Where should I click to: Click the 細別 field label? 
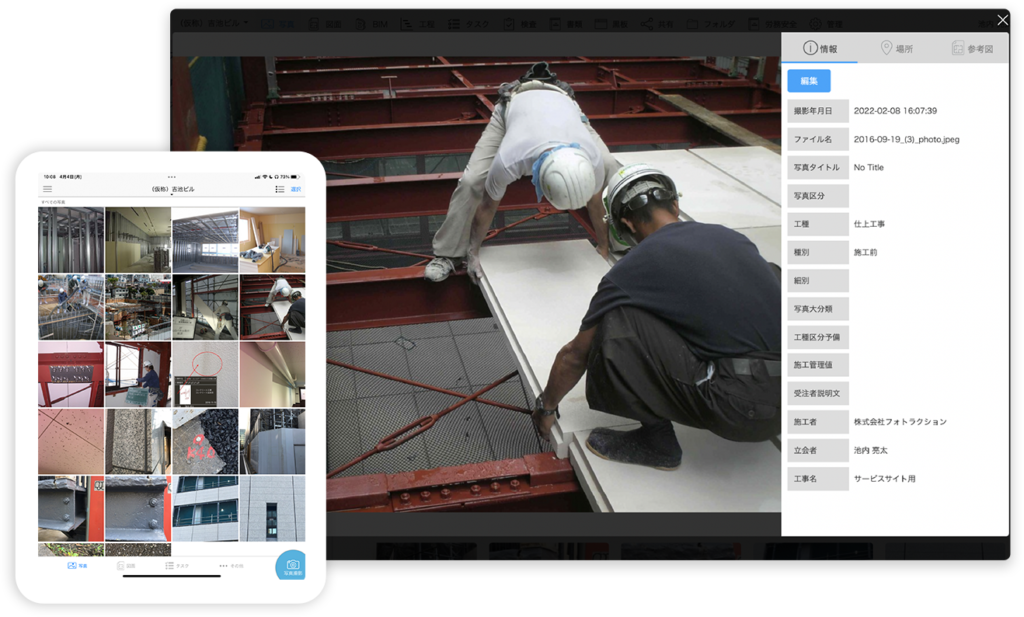818,281
